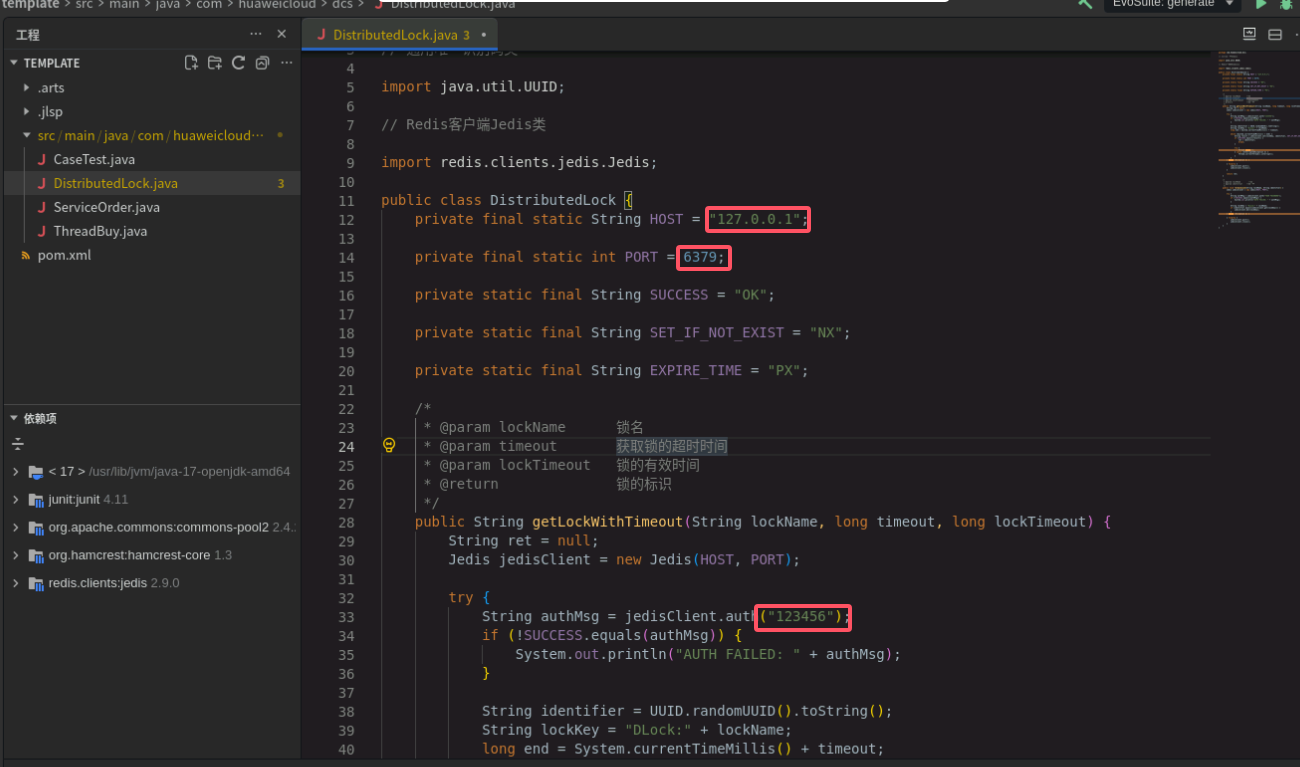Click the Java icon beside CaseTest.java
Viewport: 1300px width, 767px height.
click(42, 159)
